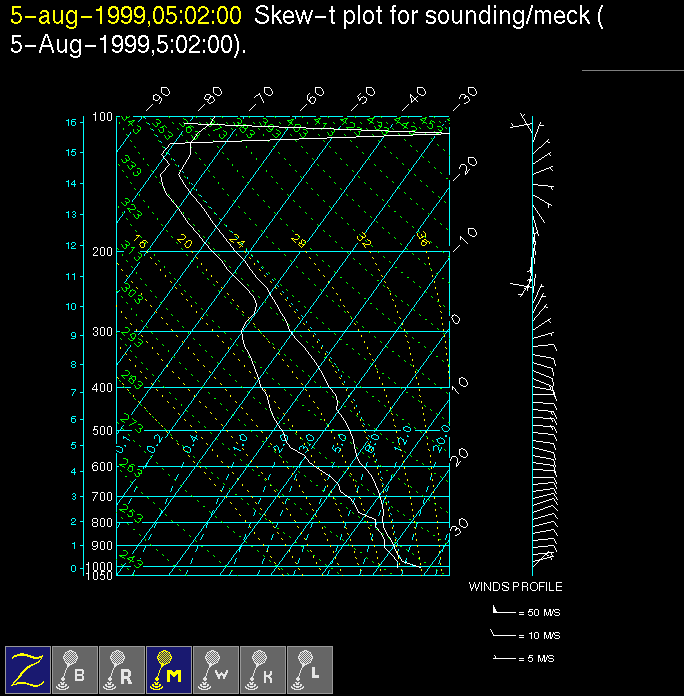Click the 50 M/S wind barb legend
Image resolution: width=684 pixels, height=696 pixels.
(520, 610)
